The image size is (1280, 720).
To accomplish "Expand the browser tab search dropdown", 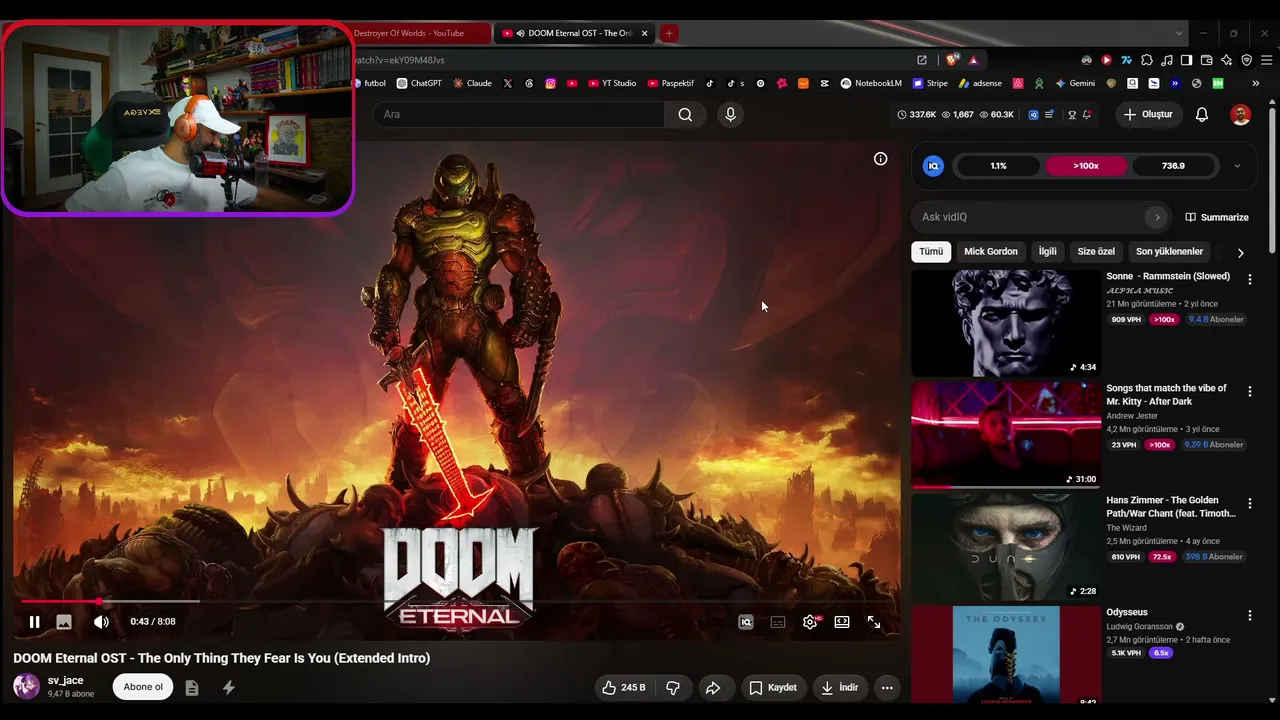I will (1180, 33).
